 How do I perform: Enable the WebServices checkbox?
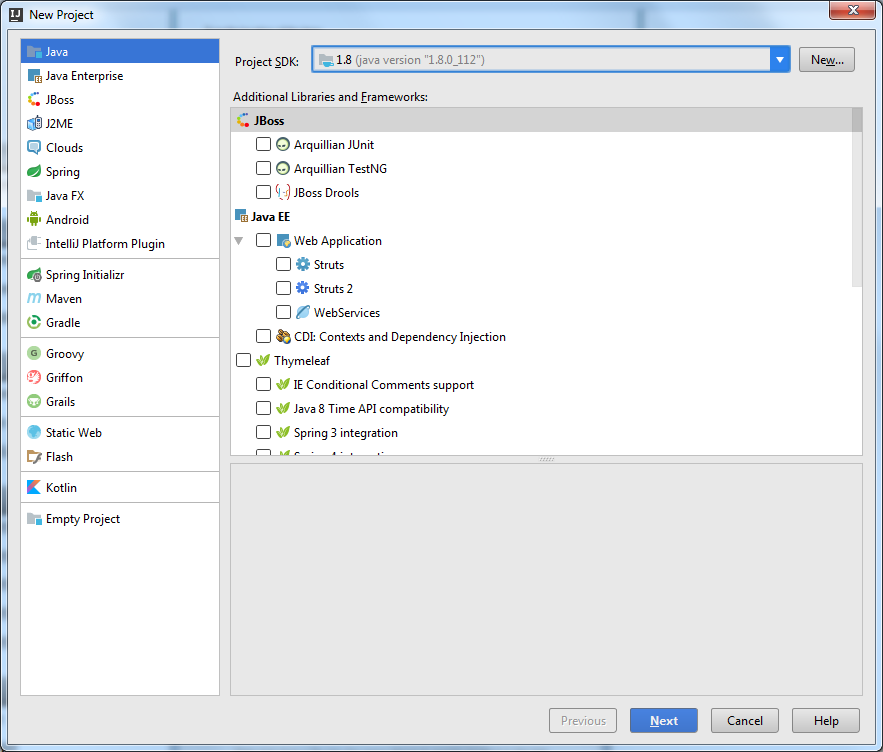pos(283,312)
